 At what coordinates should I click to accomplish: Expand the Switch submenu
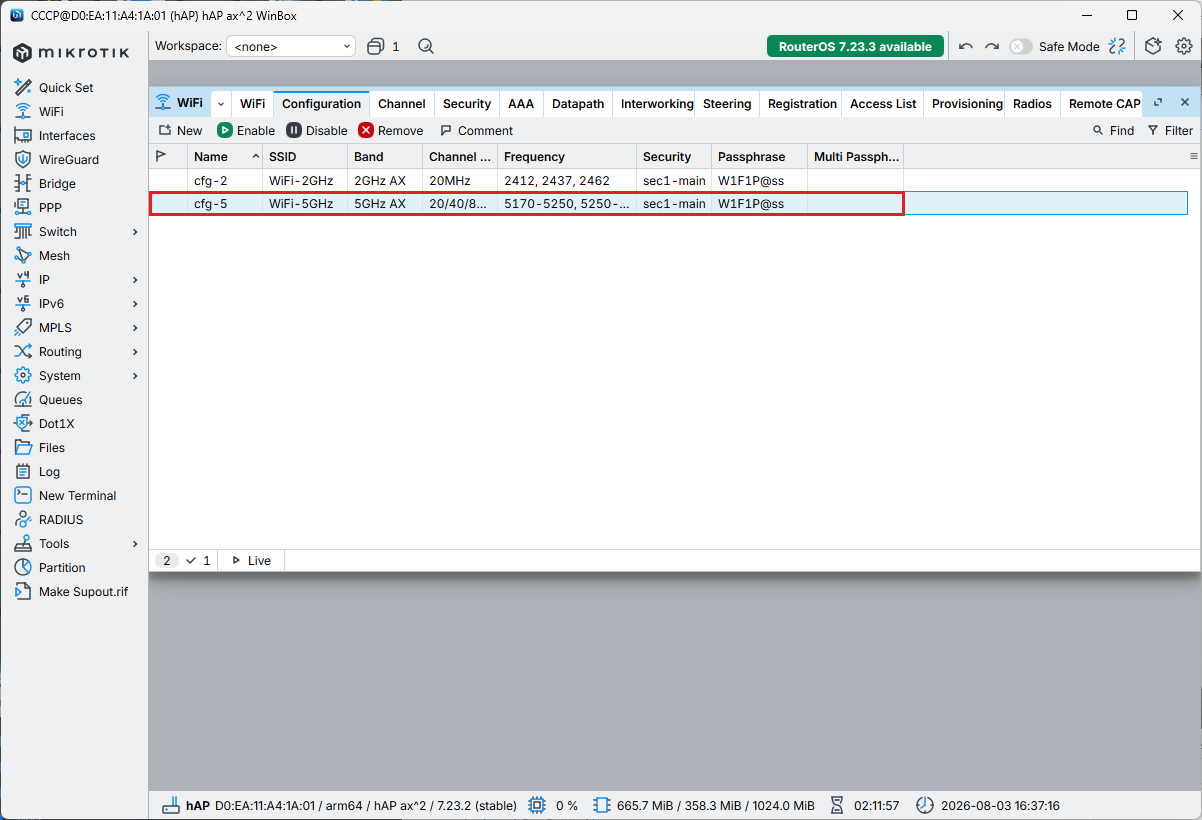(x=135, y=231)
